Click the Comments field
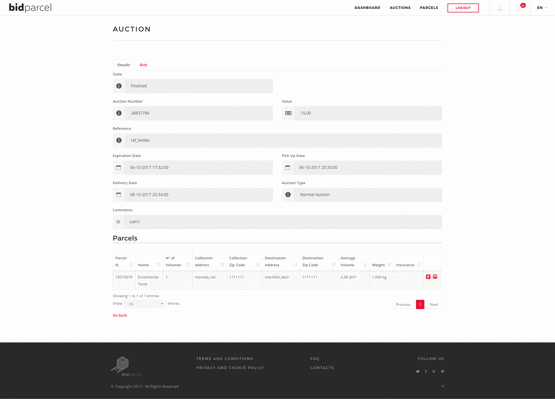555x399 pixels. point(283,222)
